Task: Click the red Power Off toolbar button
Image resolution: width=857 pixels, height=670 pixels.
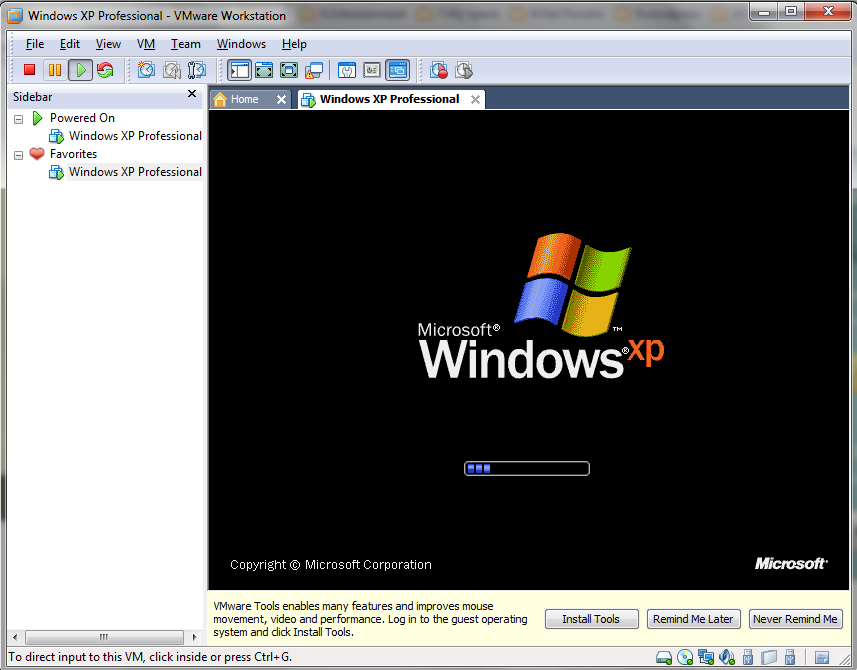Action: coord(29,70)
